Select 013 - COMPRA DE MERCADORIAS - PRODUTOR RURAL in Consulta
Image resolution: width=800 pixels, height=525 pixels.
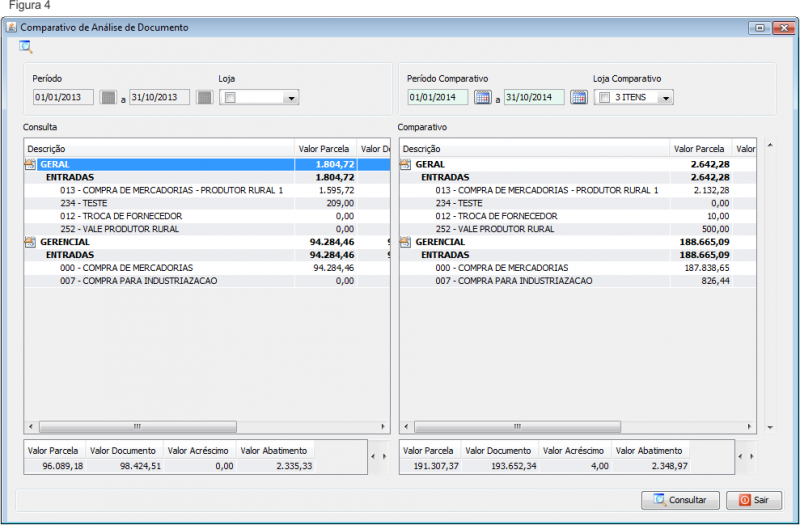(x=207, y=190)
